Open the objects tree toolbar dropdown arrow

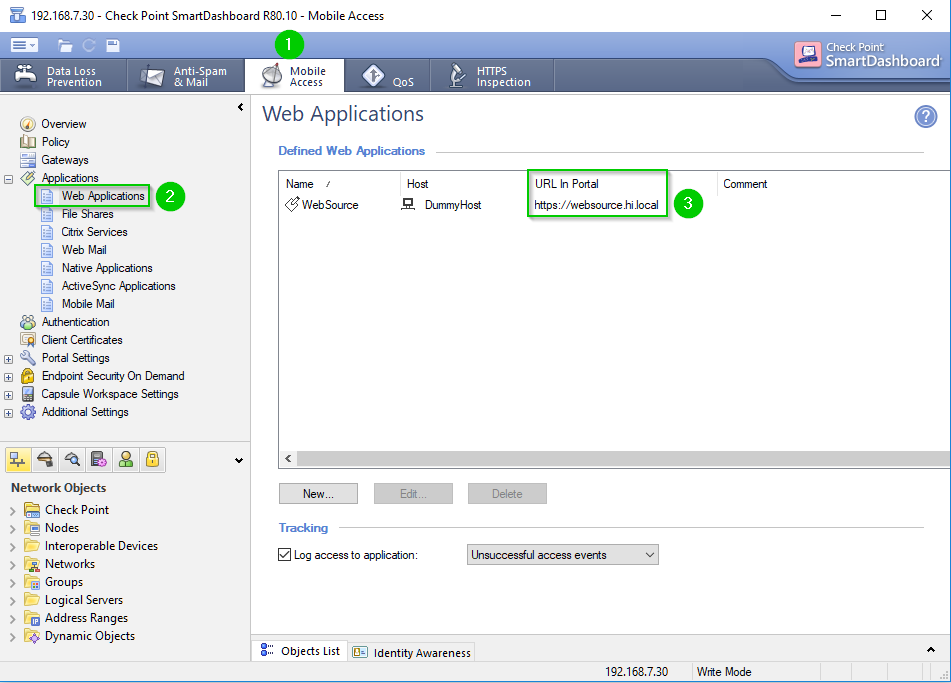(x=239, y=460)
